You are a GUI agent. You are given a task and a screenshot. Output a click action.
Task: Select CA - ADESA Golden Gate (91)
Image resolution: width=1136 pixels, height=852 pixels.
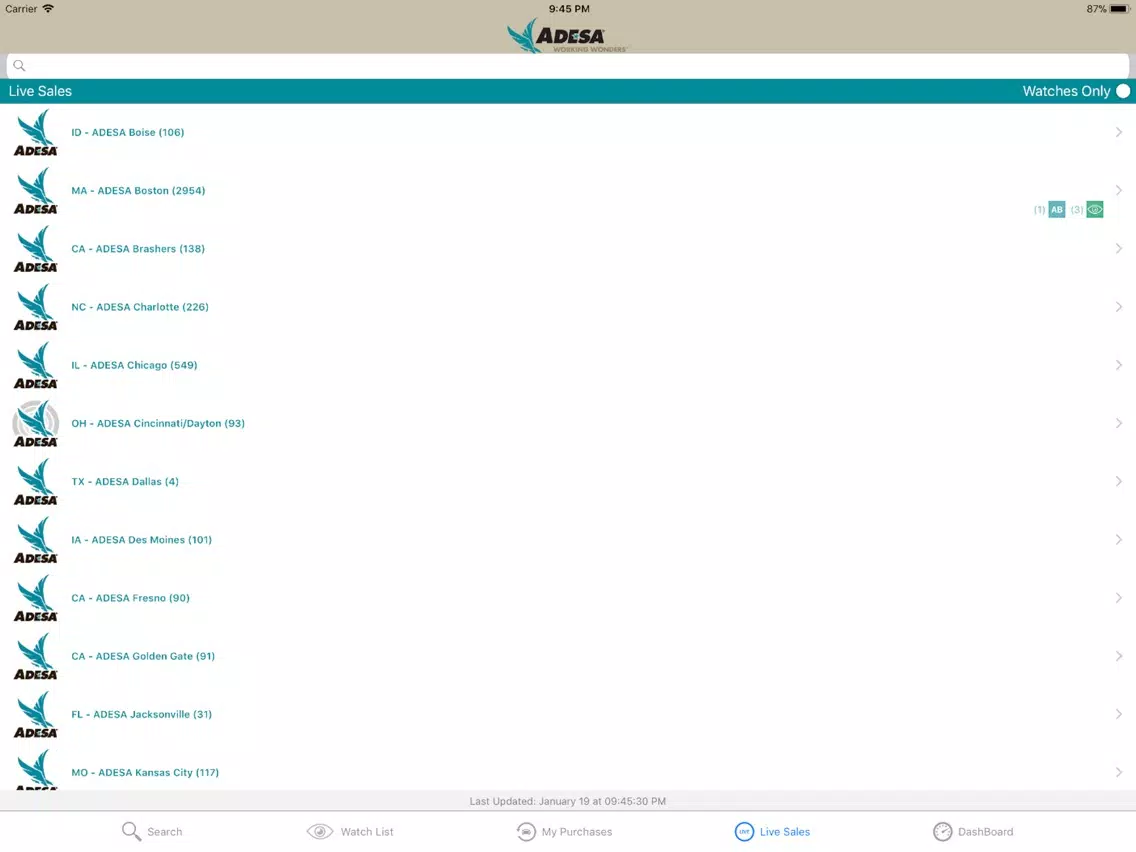pyautogui.click(x=143, y=656)
